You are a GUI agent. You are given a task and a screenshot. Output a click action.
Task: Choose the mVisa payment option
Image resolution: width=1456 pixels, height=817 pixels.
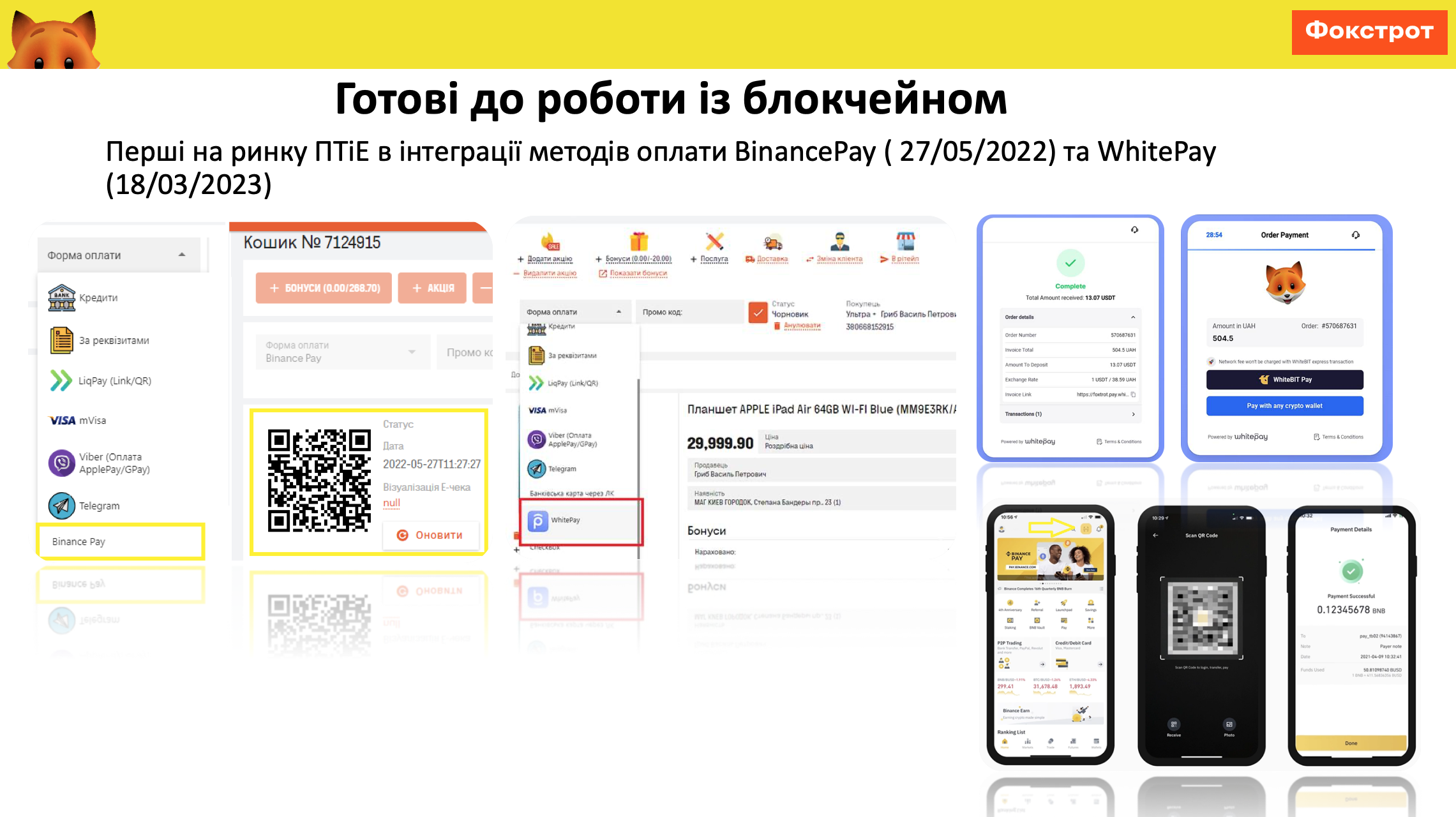(x=92, y=420)
